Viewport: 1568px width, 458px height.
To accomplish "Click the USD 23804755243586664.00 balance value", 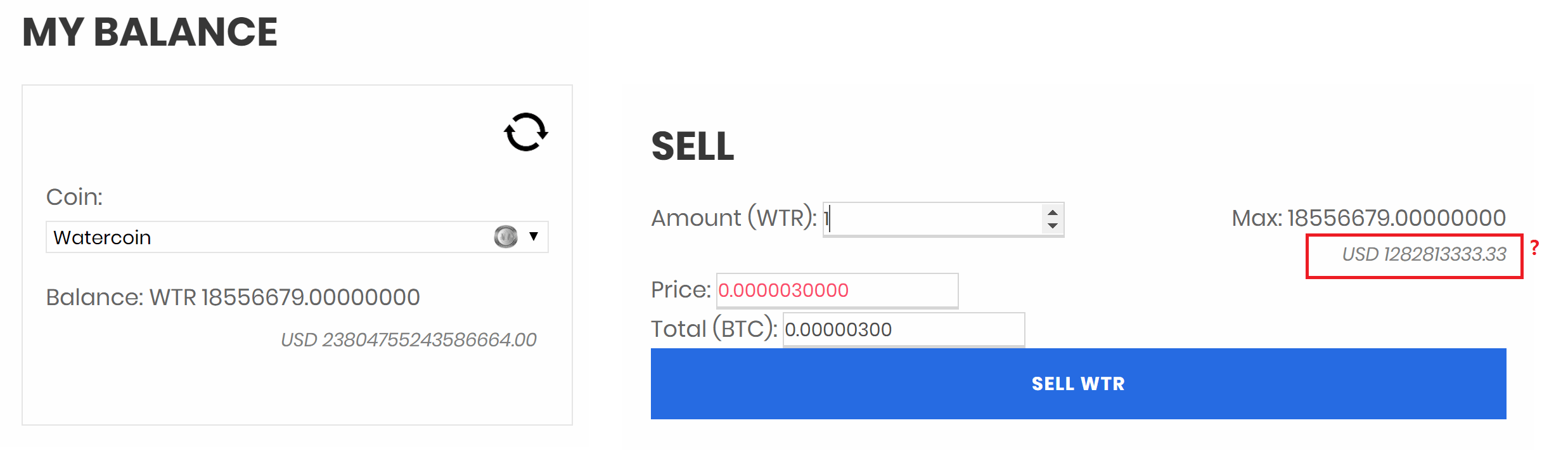I will 409,340.
